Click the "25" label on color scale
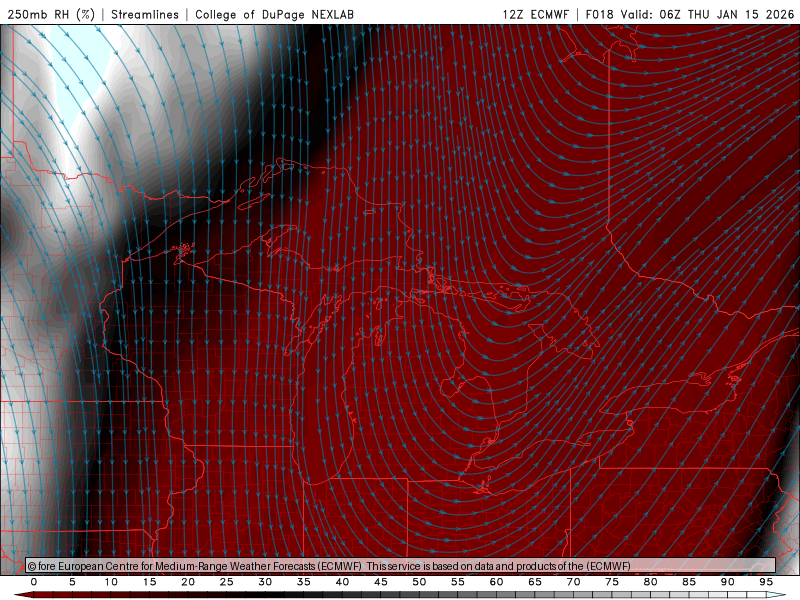This screenshot has height=600, width=800. [x=227, y=582]
